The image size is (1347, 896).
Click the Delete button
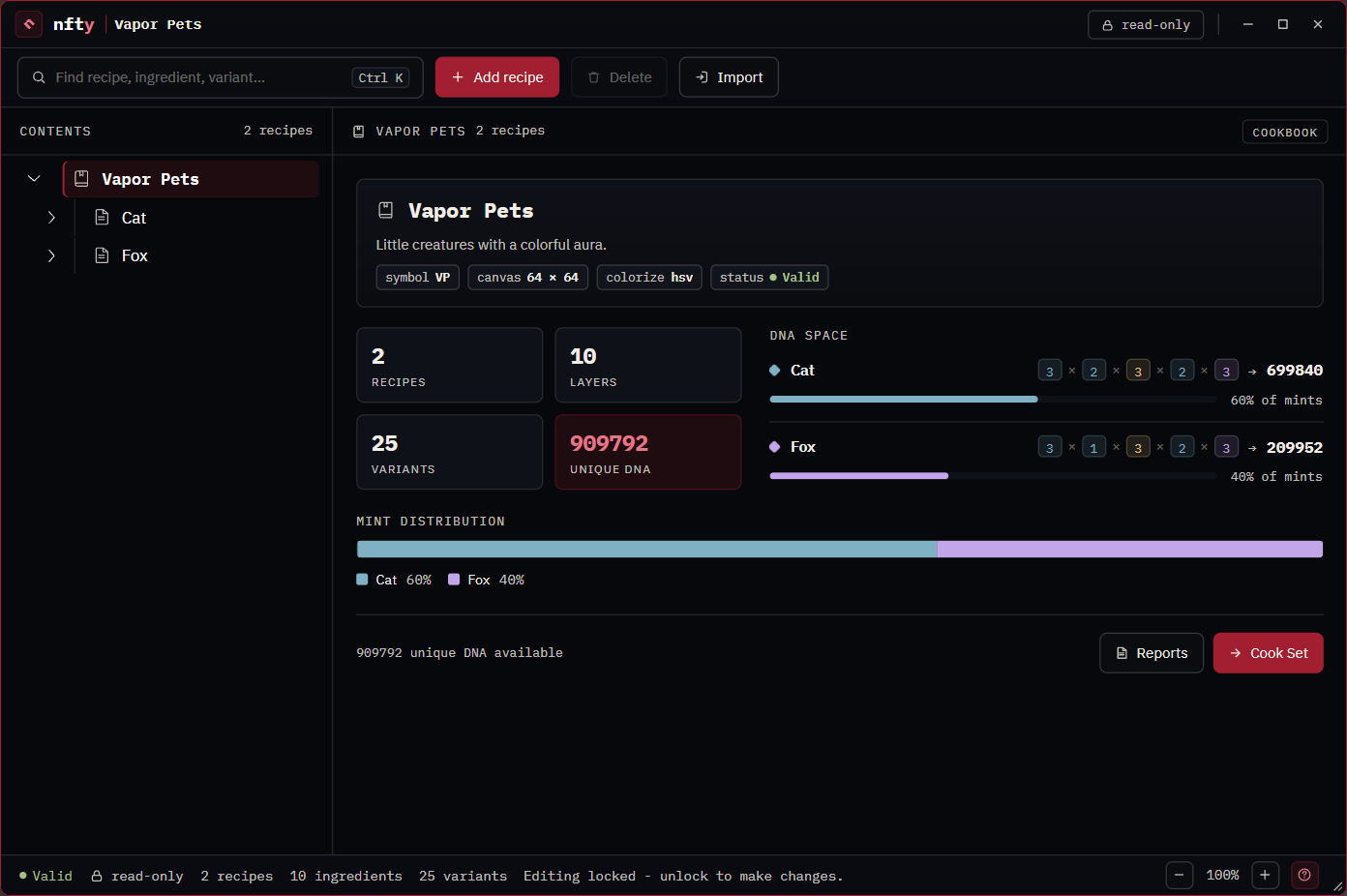click(x=619, y=77)
